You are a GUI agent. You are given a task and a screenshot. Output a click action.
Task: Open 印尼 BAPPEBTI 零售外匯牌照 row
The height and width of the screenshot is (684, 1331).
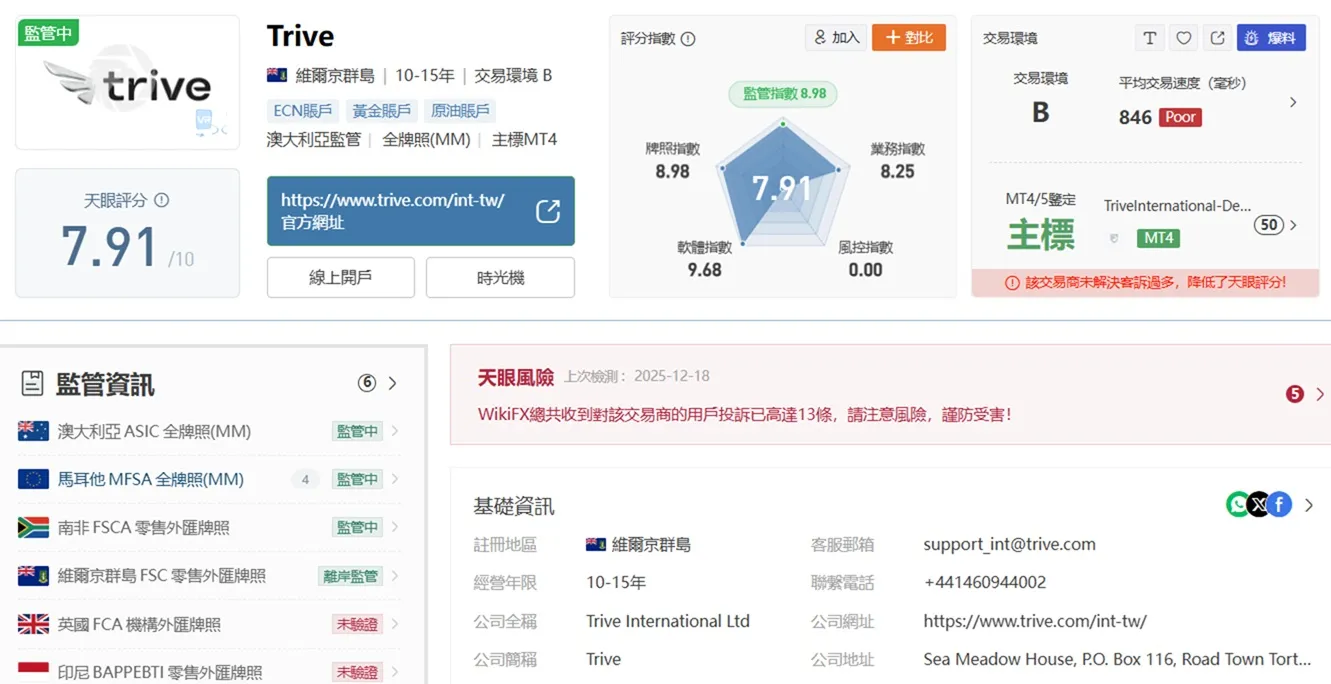click(209, 672)
